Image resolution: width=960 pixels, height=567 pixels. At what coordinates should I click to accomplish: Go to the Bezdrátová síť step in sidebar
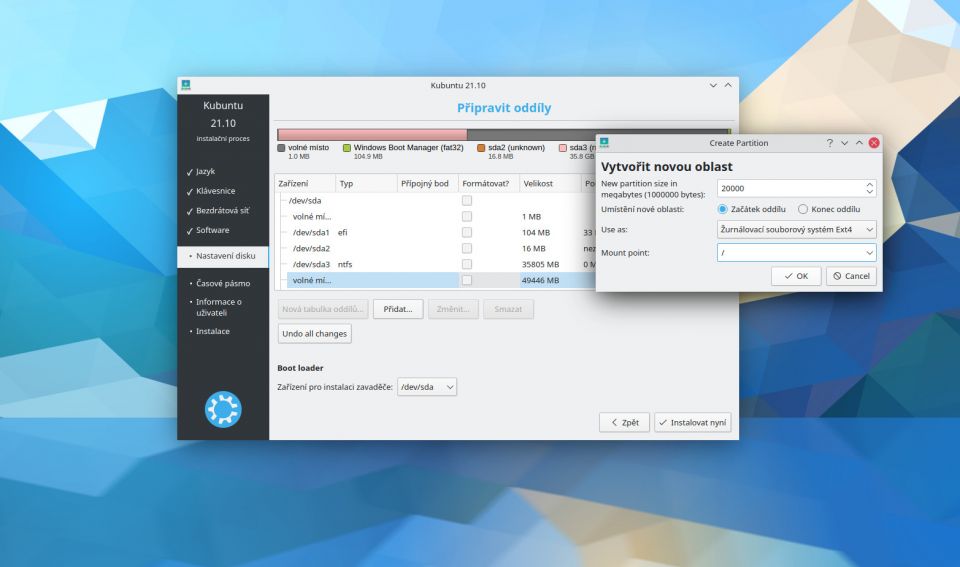coord(223,211)
